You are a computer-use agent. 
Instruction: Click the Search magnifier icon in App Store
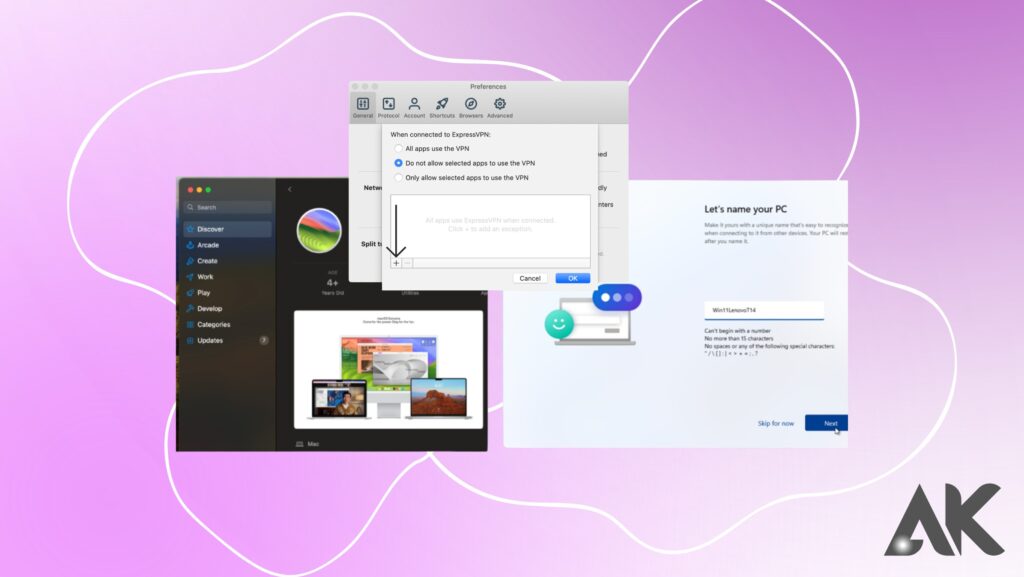pos(190,207)
